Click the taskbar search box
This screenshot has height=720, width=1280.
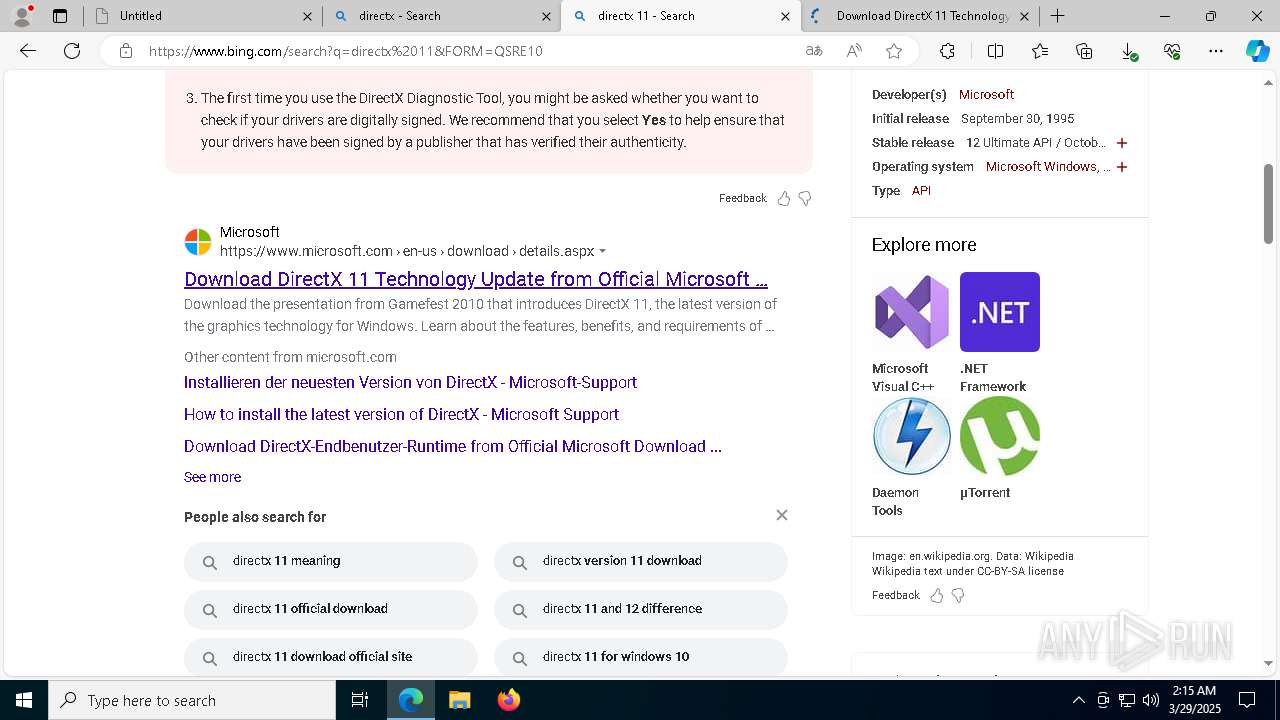(x=192, y=700)
